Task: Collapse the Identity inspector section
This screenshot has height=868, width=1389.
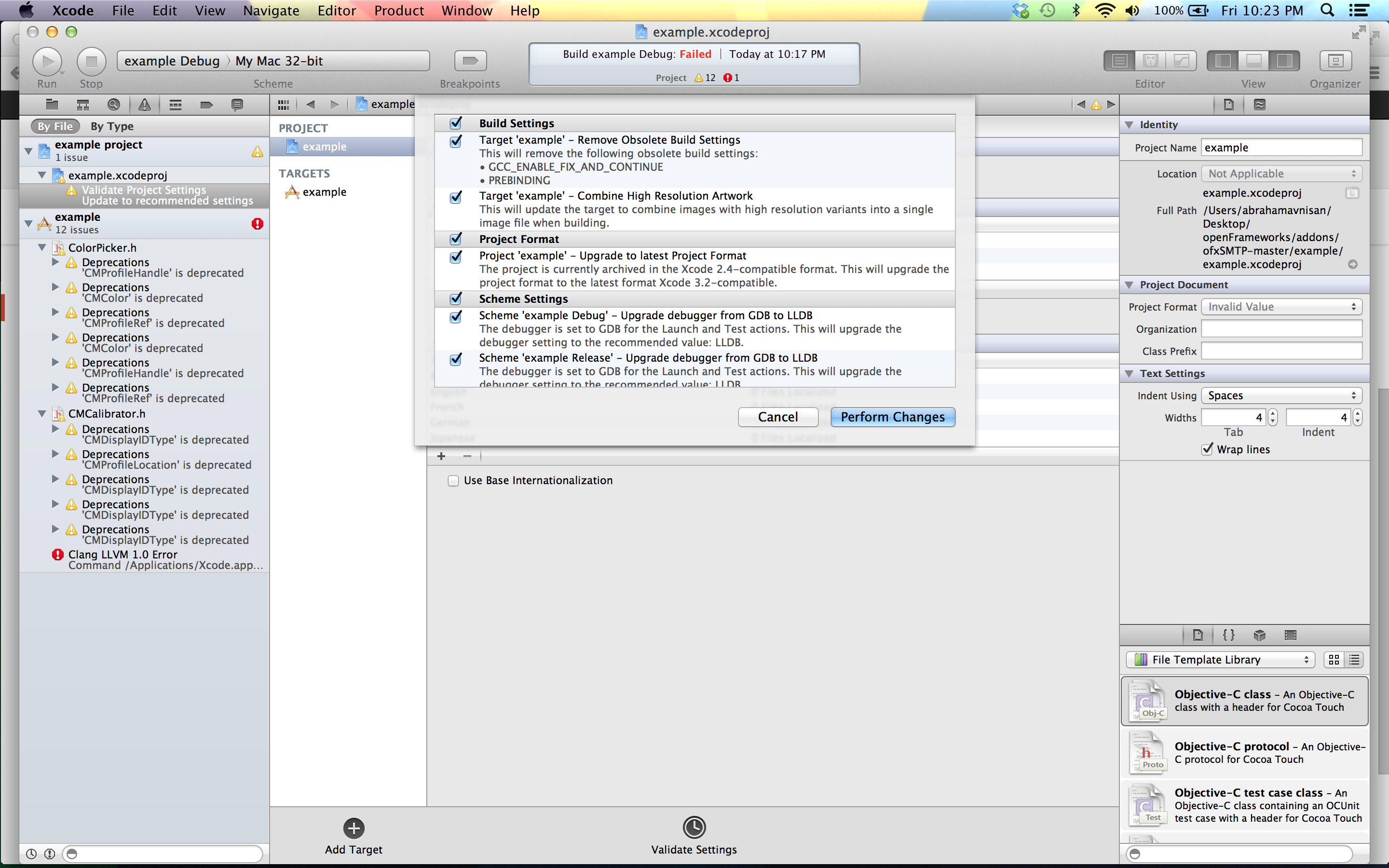Action: [1129, 124]
